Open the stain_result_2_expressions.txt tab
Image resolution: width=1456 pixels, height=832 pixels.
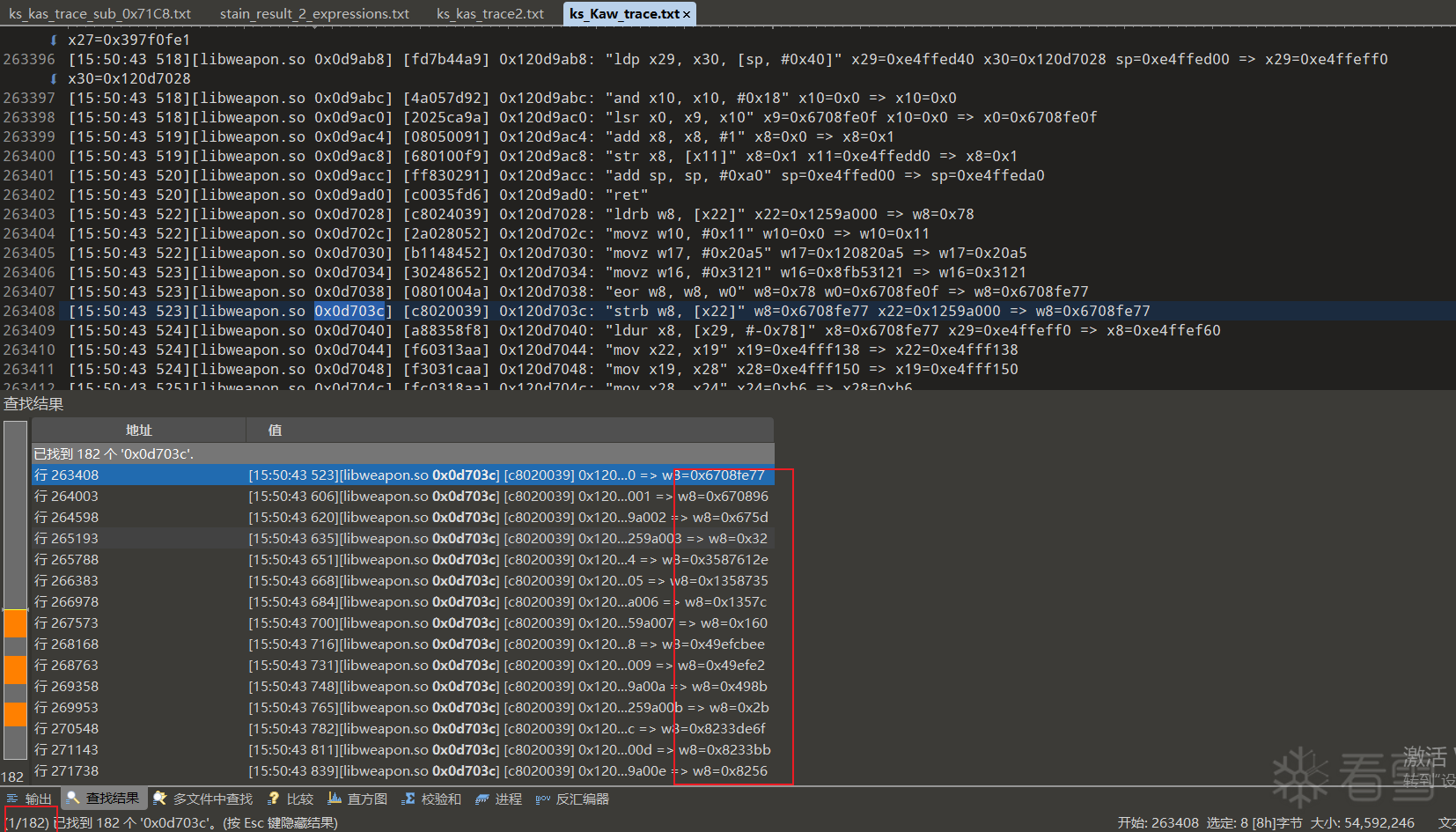(x=314, y=13)
